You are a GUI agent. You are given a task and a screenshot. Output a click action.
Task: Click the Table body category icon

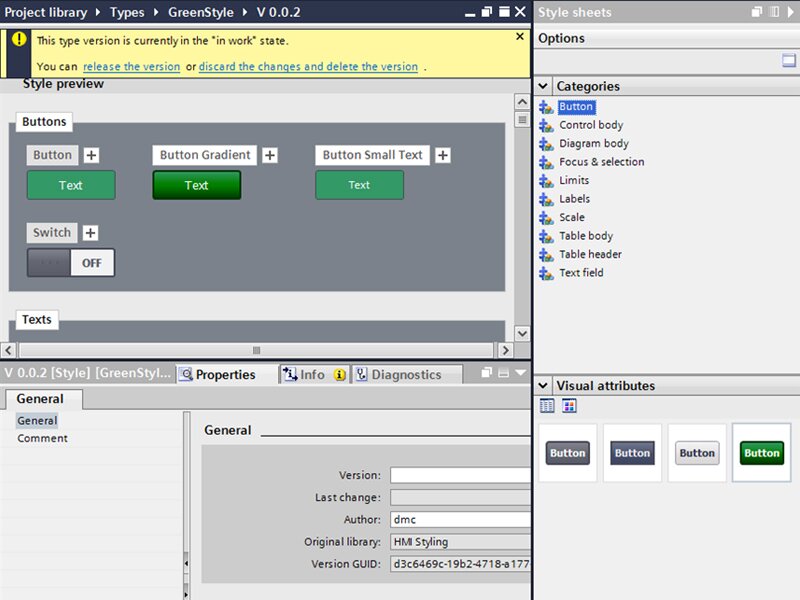[546, 236]
